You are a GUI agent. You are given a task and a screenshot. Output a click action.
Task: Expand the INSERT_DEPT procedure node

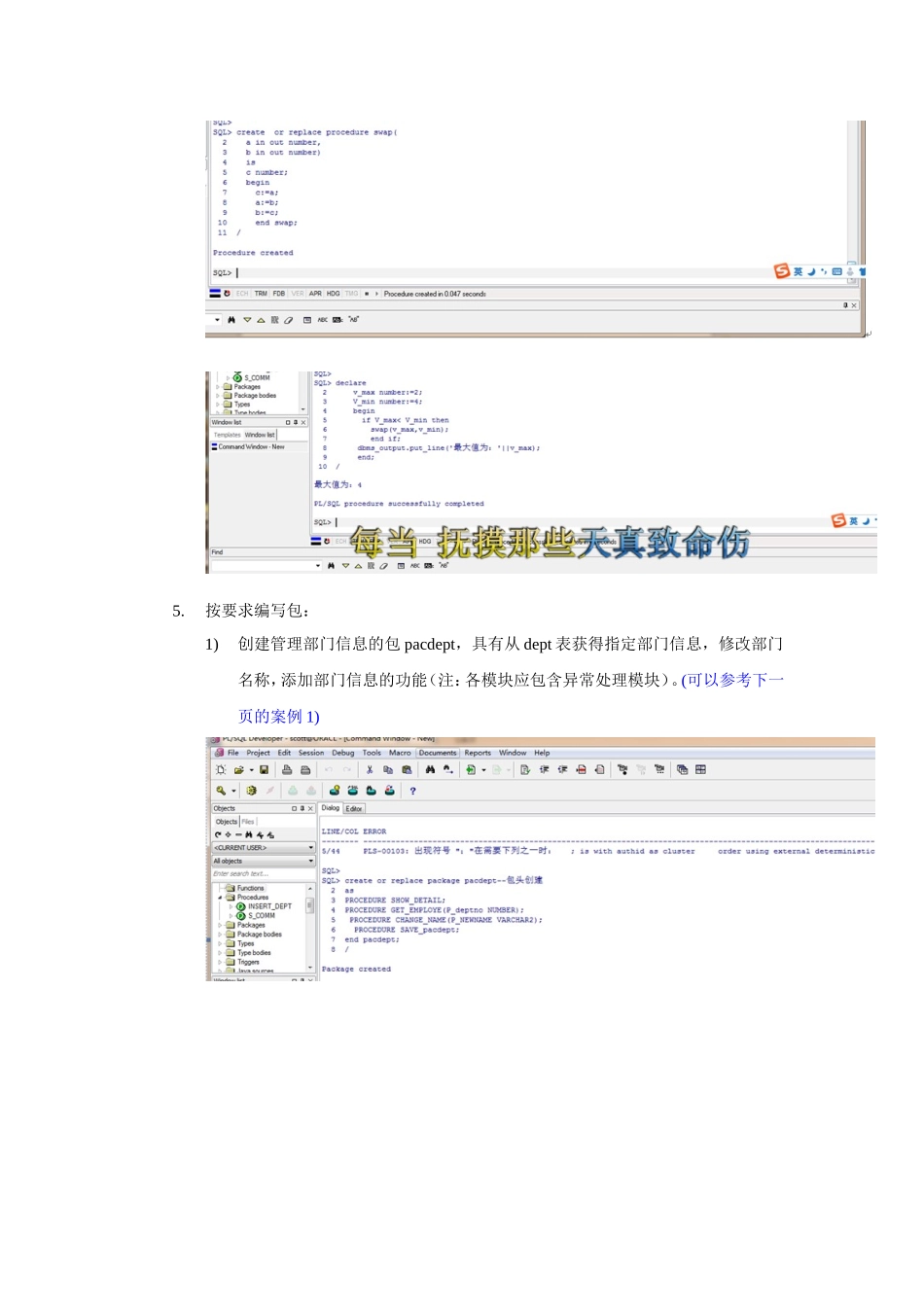coord(231,906)
